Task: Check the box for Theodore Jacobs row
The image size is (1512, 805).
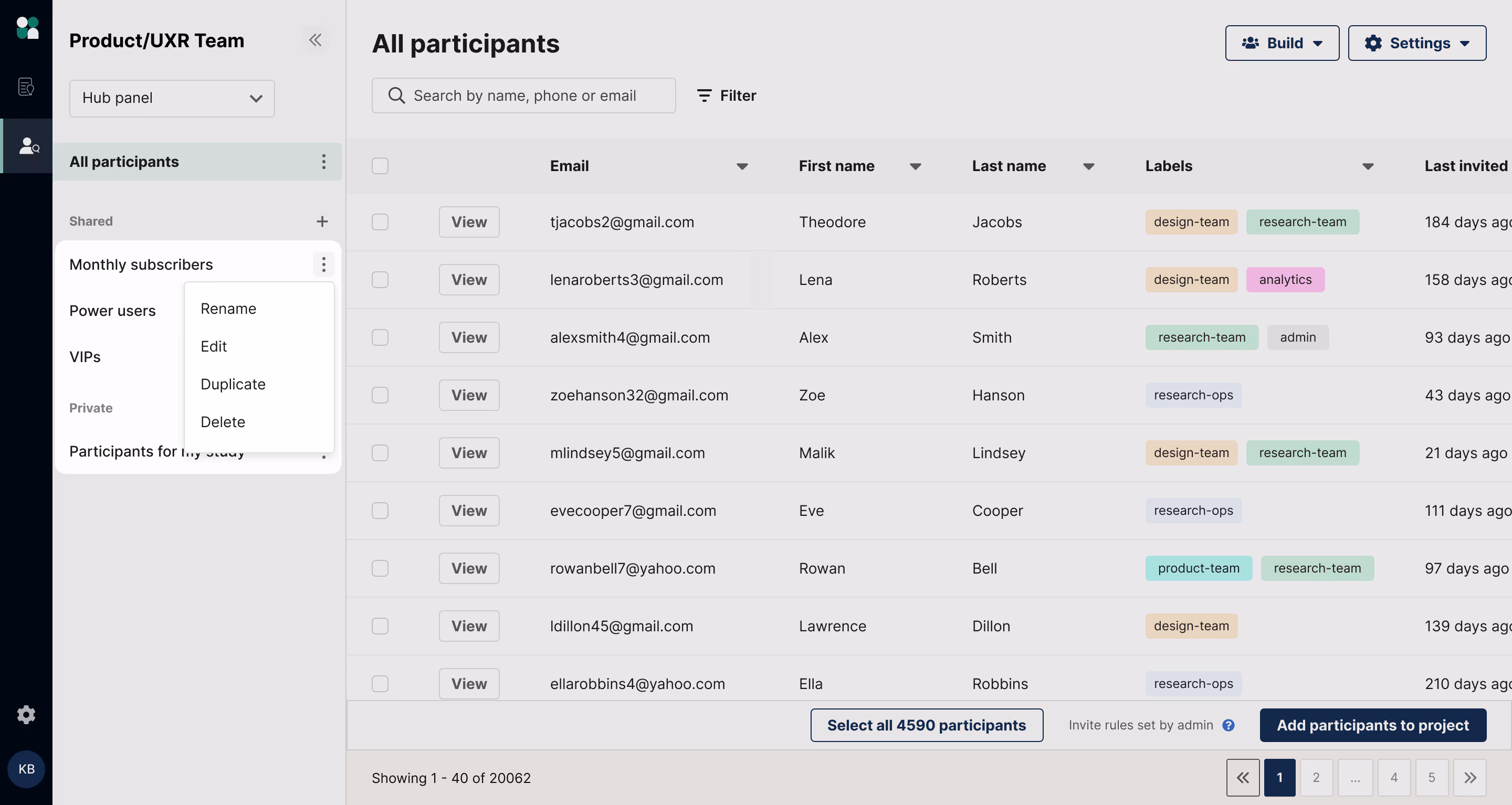Action: click(380, 222)
